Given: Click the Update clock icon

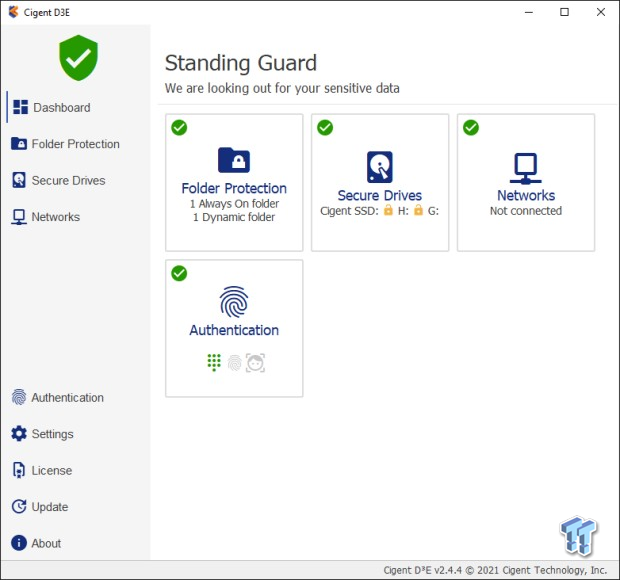Looking at the screenshot, I should coord(19,506).
